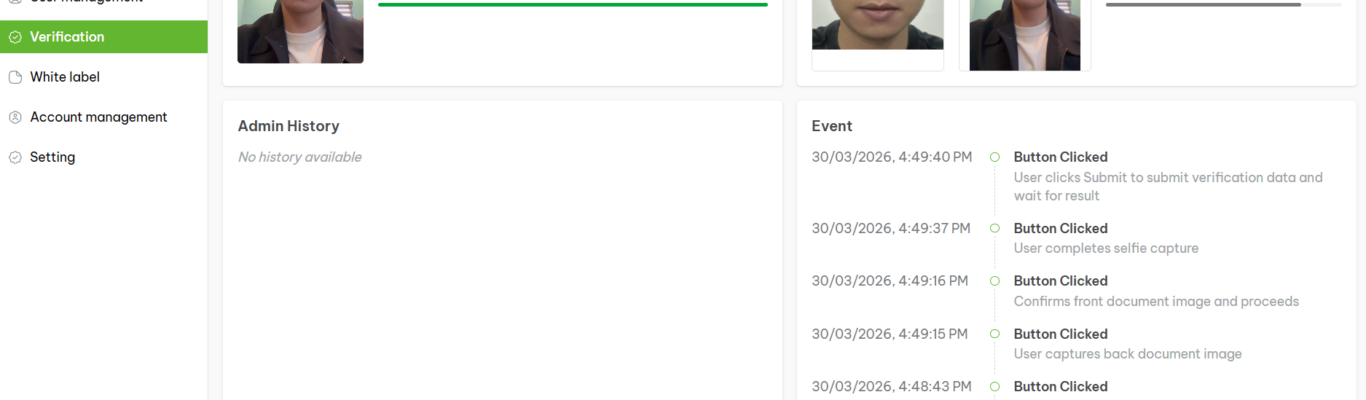The height and width of the screenshot is (400, 1366).
Task: Click the White label page icon
Action: click(15, 77)
